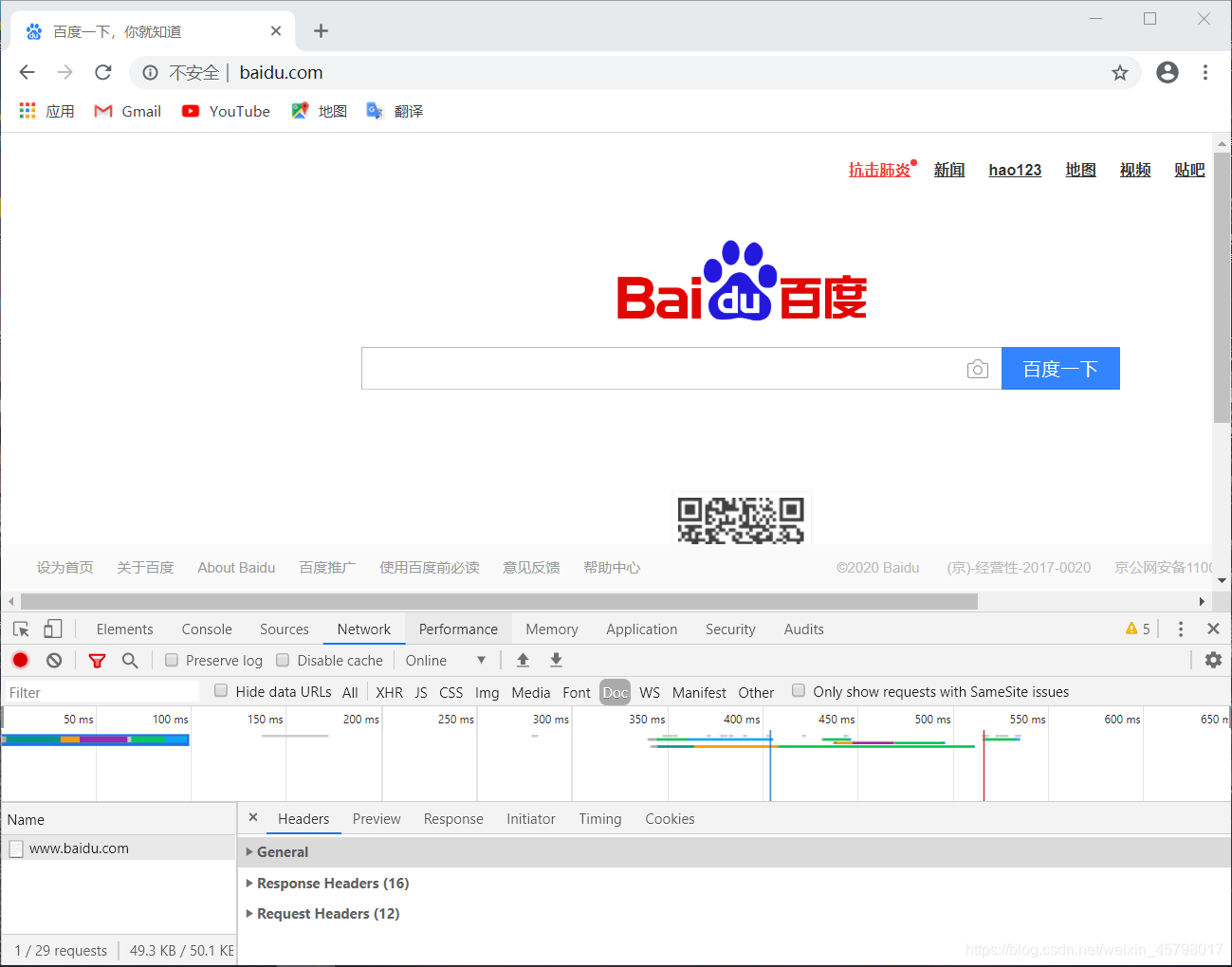Open DevTools customize three-dot menu
Image resolution: width=1232 pixels, height=967 pixels.
point(1180,629)
